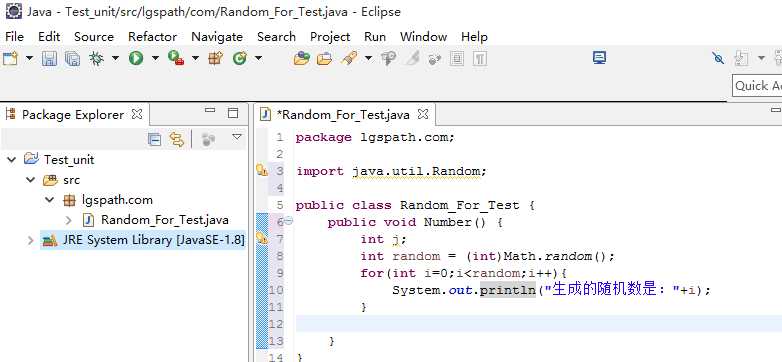Toggle Block Selection Mode icon
The height and width of the screenshot is (362, 782).
pyautogui.click(x=456, y=58)
